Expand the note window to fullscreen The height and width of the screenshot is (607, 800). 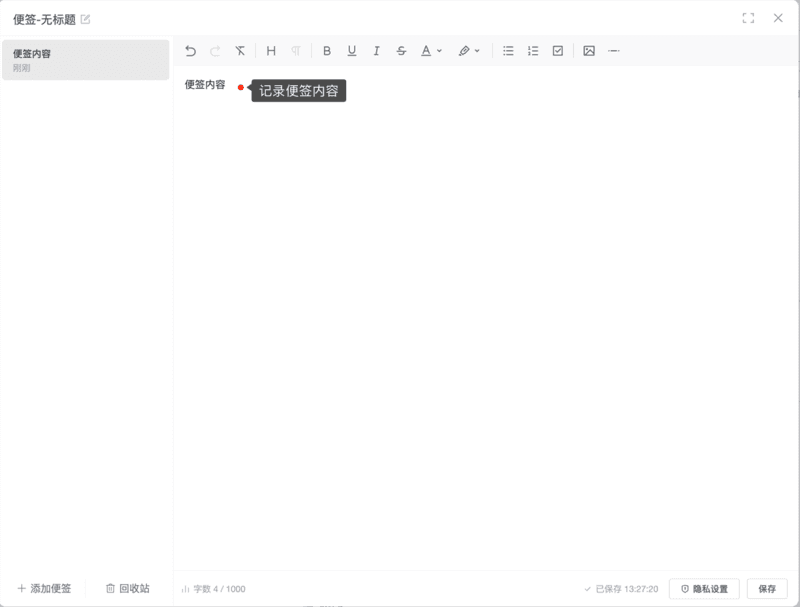point(748,18)
